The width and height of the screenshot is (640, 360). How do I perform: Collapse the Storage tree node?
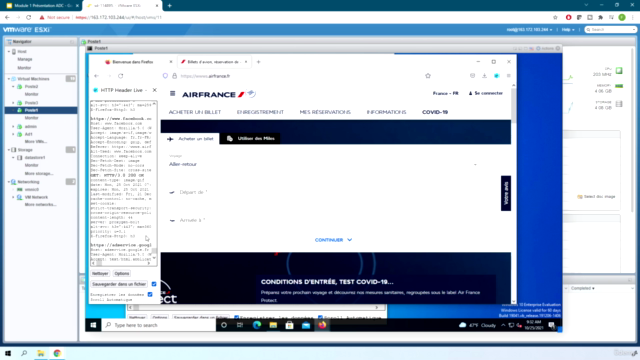tap(9, 150)
